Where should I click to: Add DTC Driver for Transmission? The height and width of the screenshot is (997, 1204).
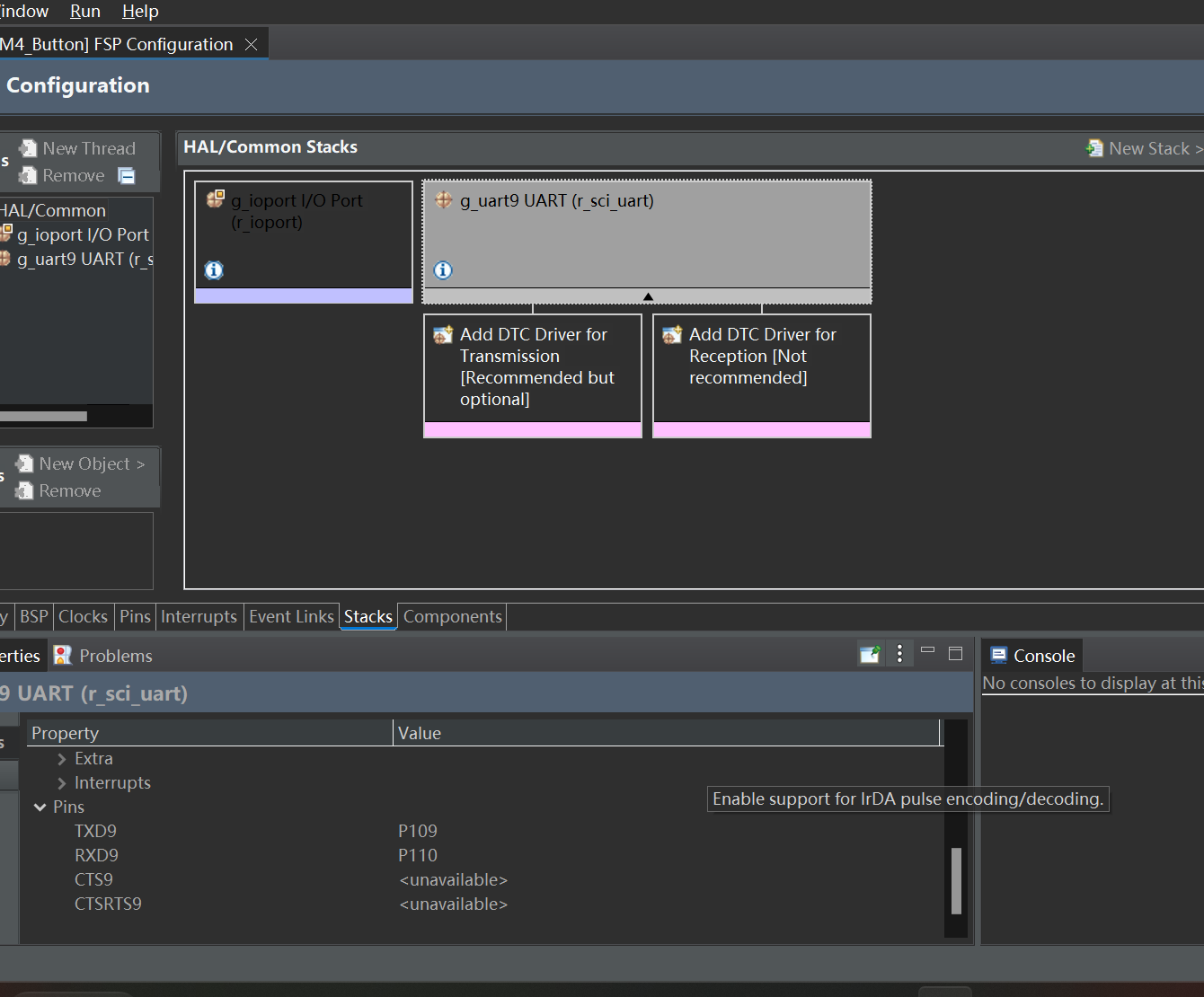(533, 375)
